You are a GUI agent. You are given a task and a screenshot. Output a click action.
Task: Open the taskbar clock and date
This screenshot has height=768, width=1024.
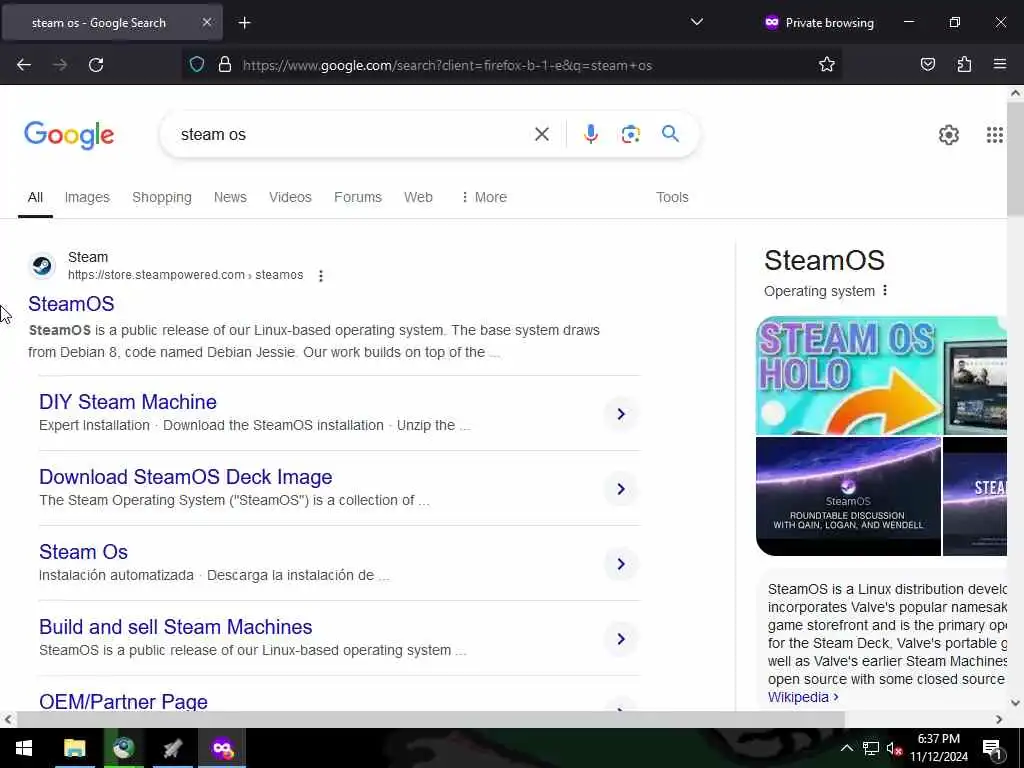coord(938,748)
